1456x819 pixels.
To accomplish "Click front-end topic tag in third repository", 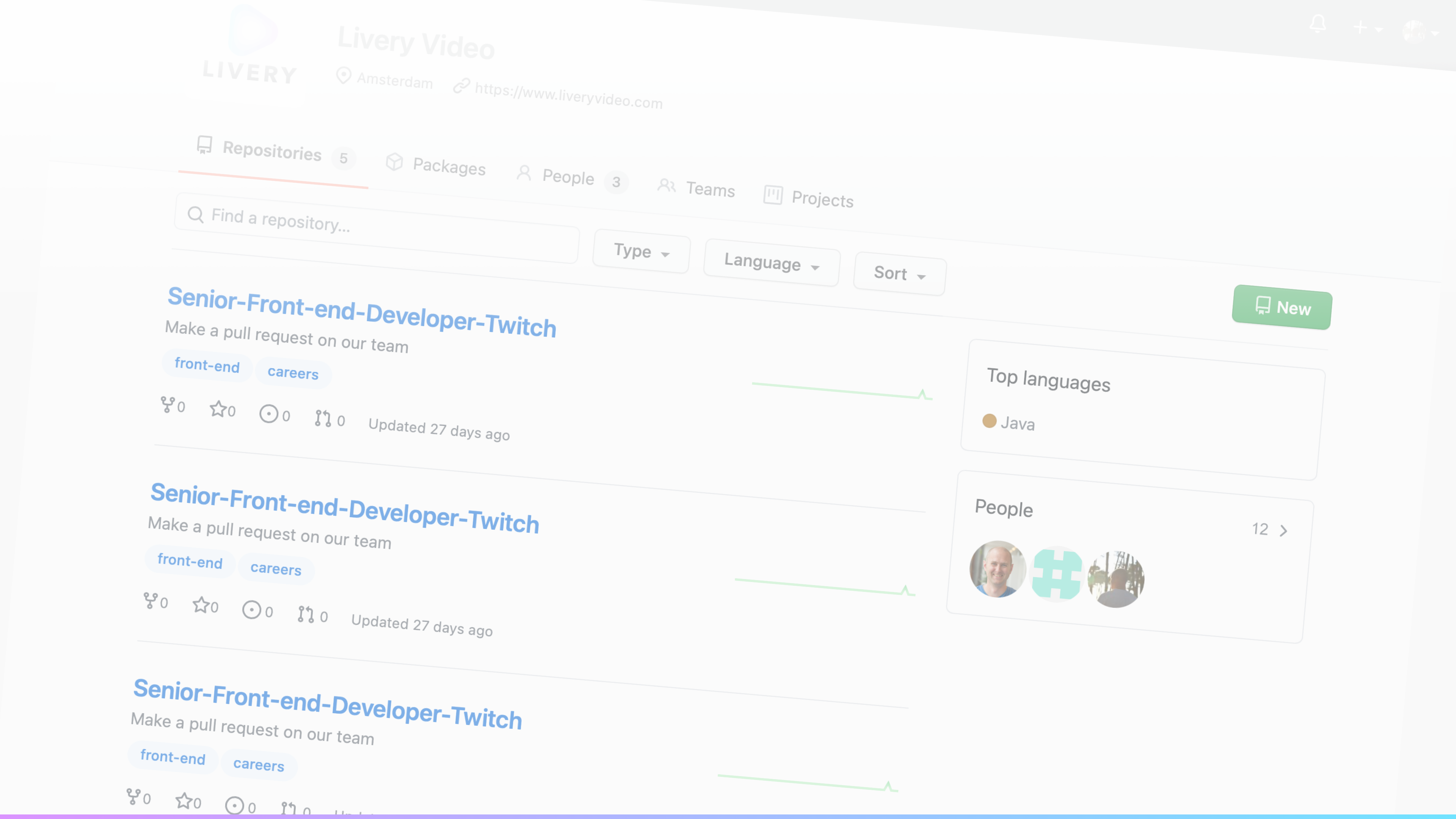I will (173, 757).
